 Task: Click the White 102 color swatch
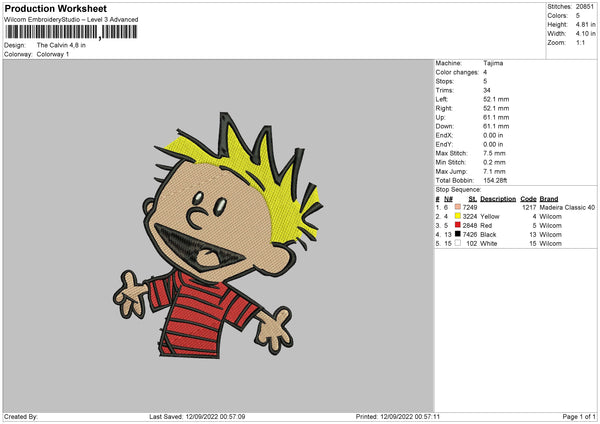[x=458, y=243]
